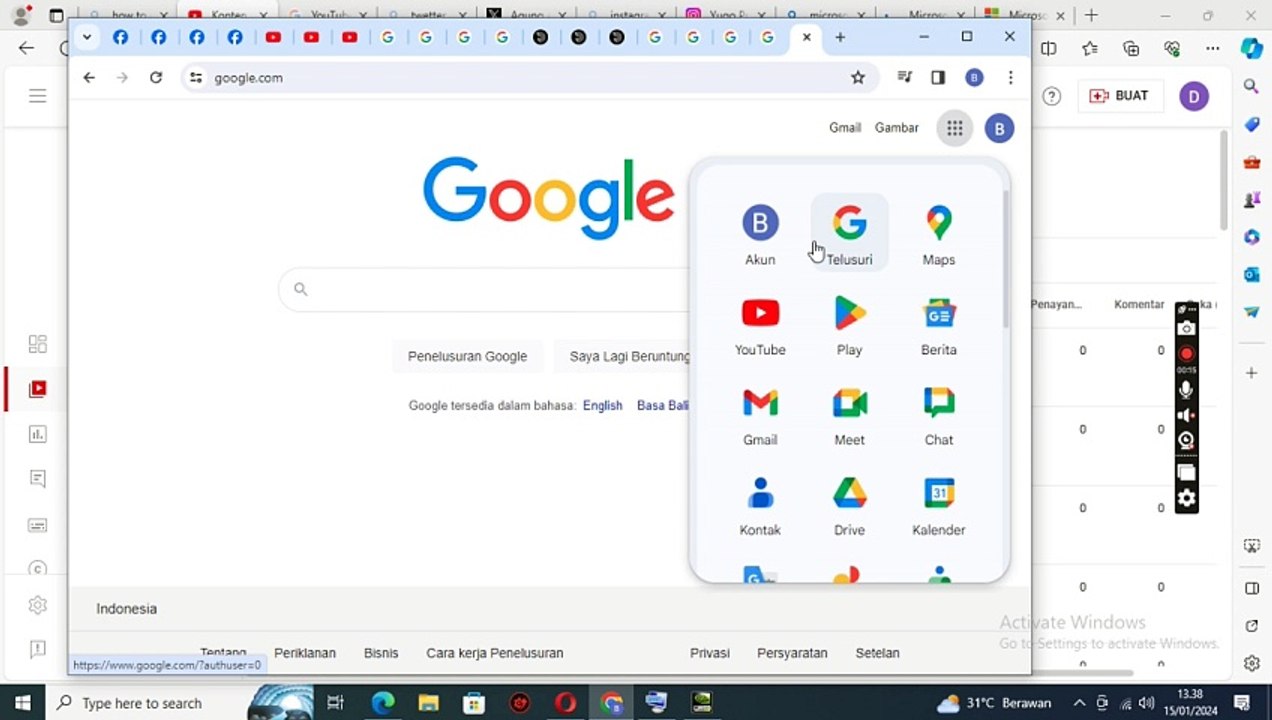Open a new tab in Chrome

click(840, 37)
